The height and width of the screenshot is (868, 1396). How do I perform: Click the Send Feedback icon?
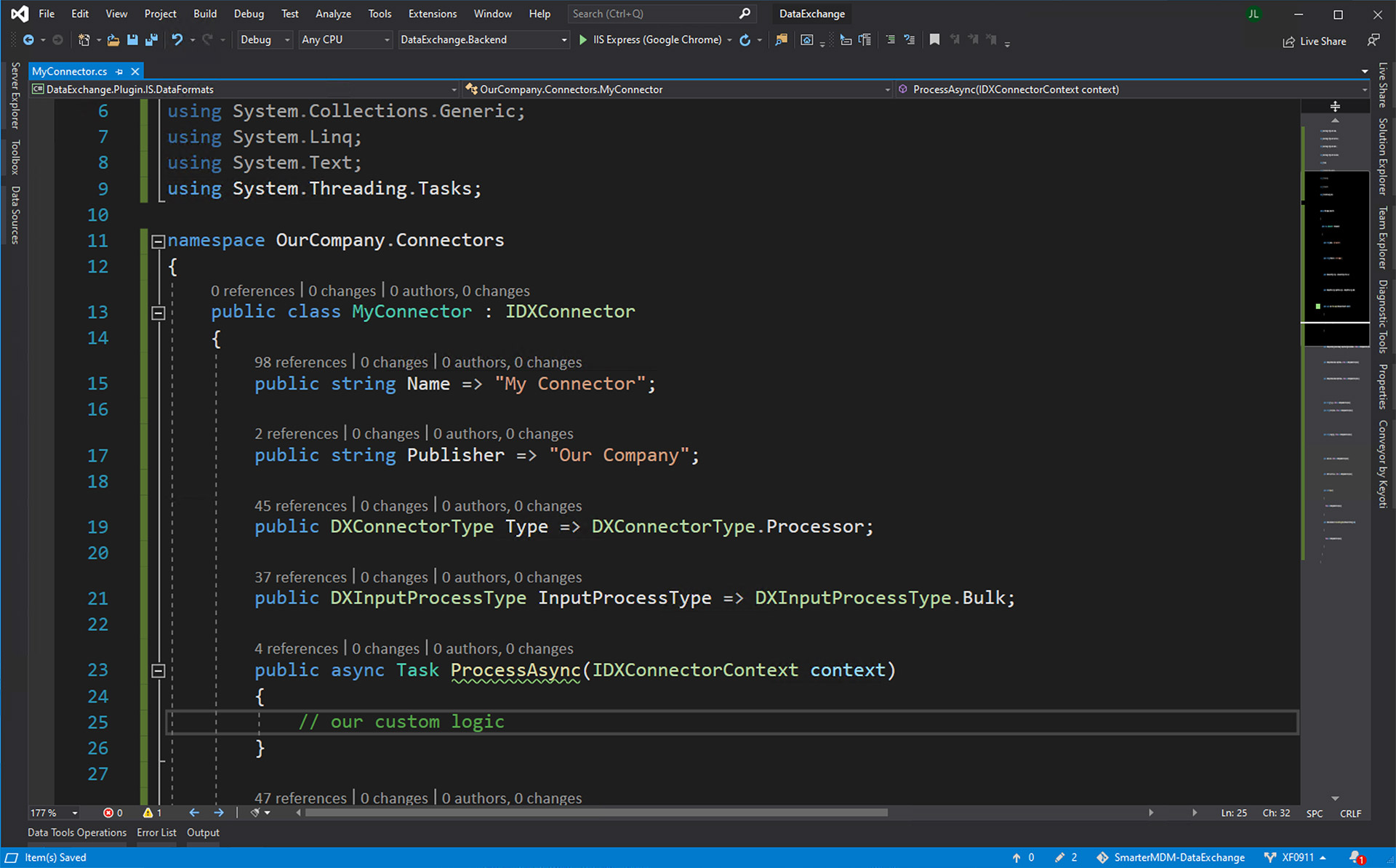[1373, 41]
